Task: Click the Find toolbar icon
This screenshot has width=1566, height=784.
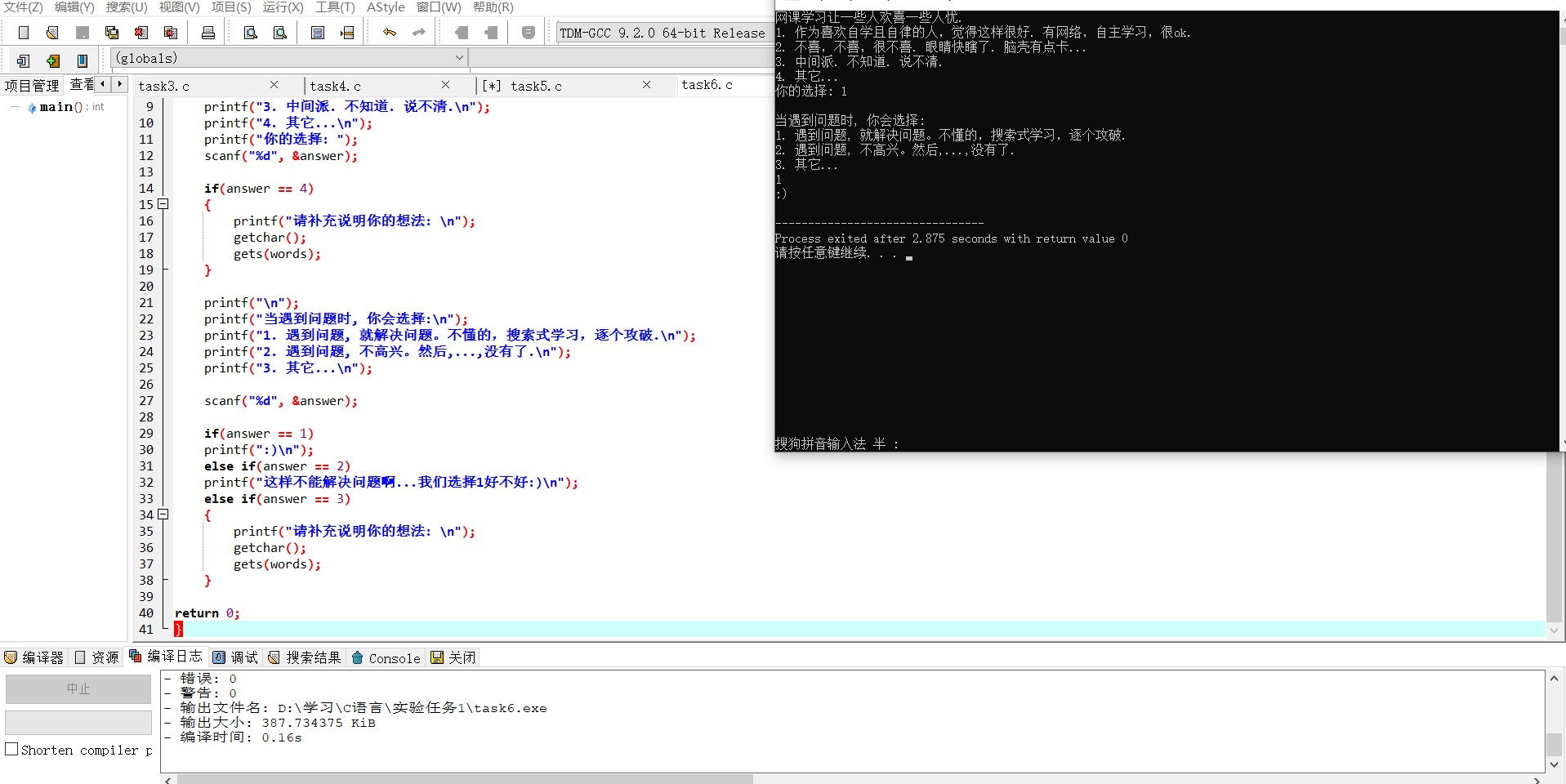Action: tap(251, 33)
